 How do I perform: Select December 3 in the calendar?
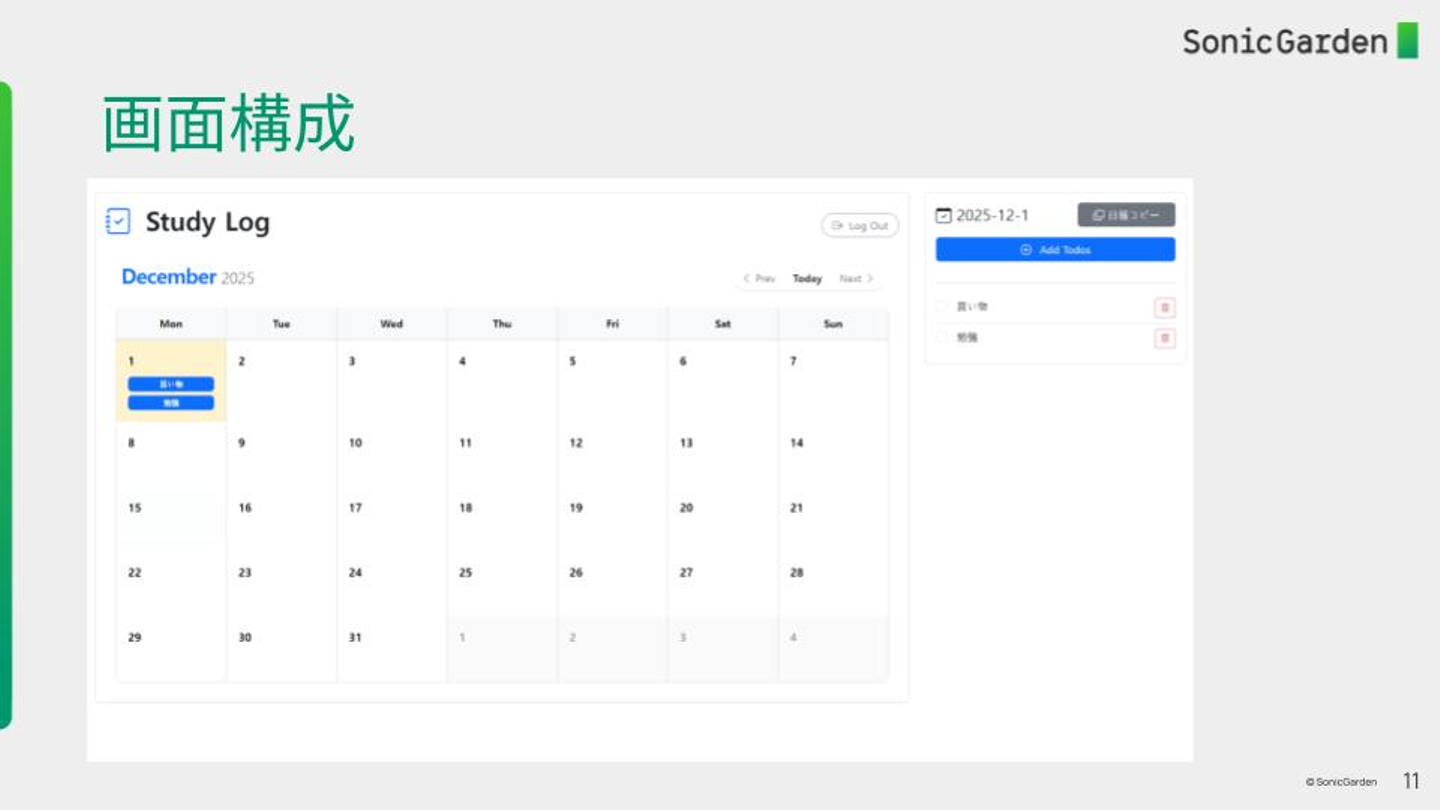[392, 381]
